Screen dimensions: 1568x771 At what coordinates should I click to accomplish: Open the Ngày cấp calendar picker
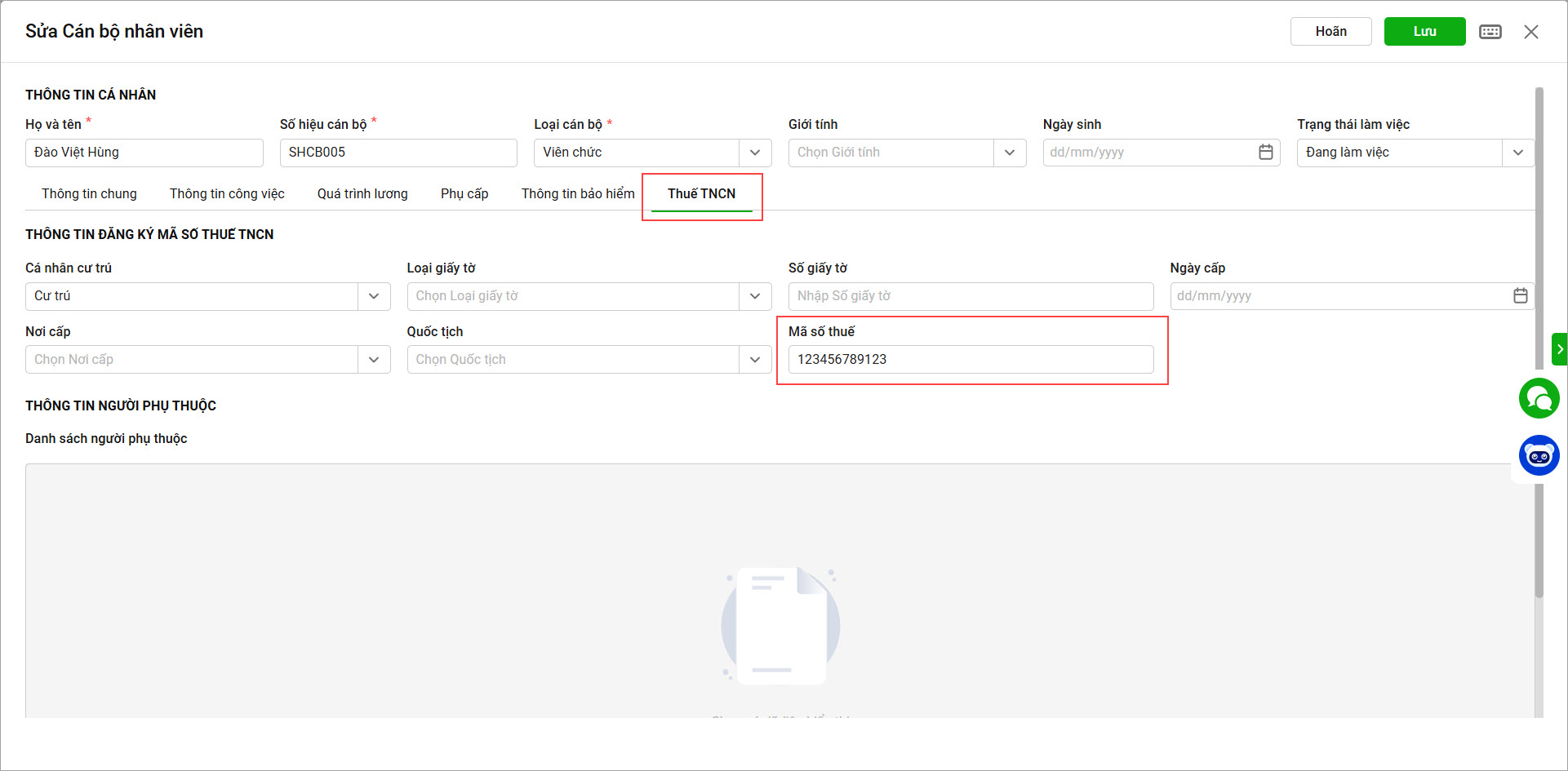(x=1520, y=296)
